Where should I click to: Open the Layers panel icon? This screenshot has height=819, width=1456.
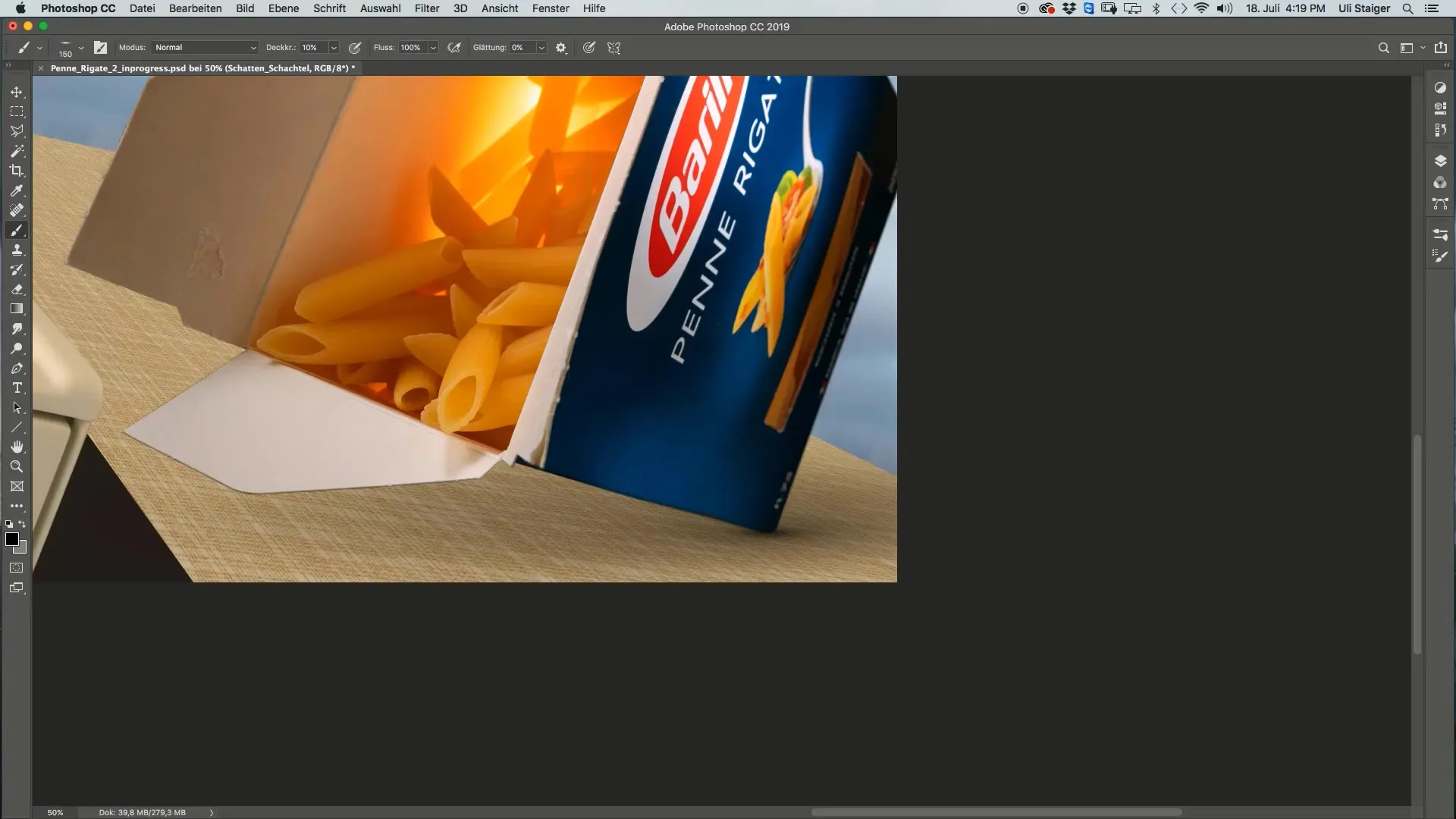click(1440, 161)
